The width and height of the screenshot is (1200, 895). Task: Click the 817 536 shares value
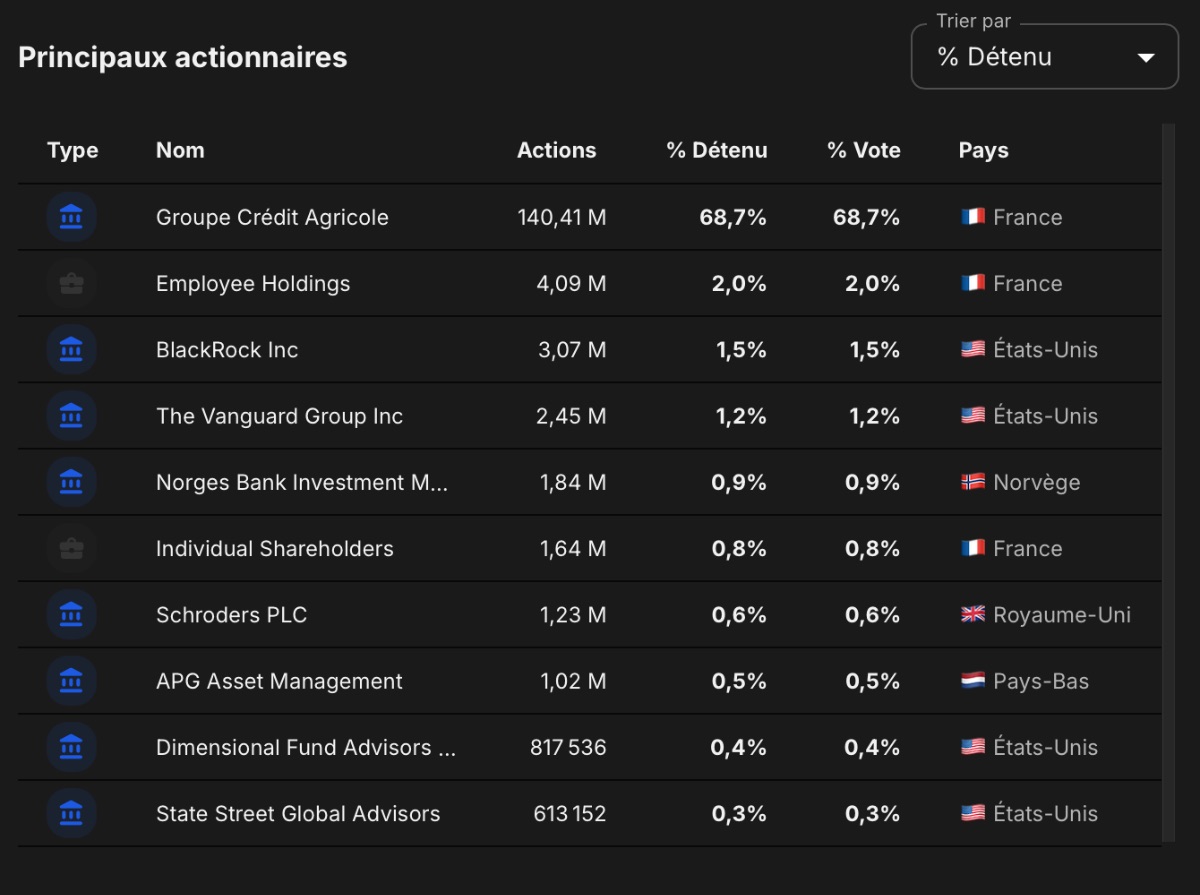pos(568,747)
